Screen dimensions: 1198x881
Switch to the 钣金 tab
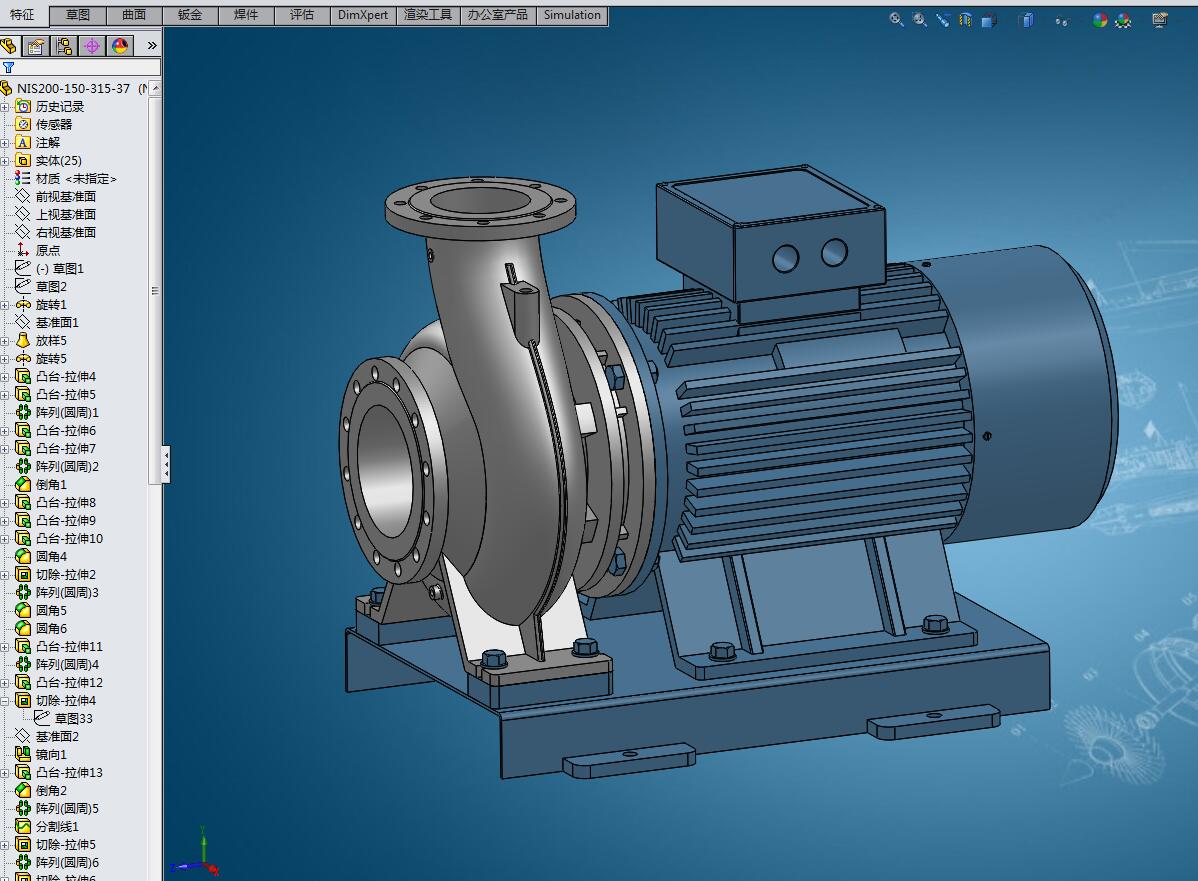coord(190,15)
